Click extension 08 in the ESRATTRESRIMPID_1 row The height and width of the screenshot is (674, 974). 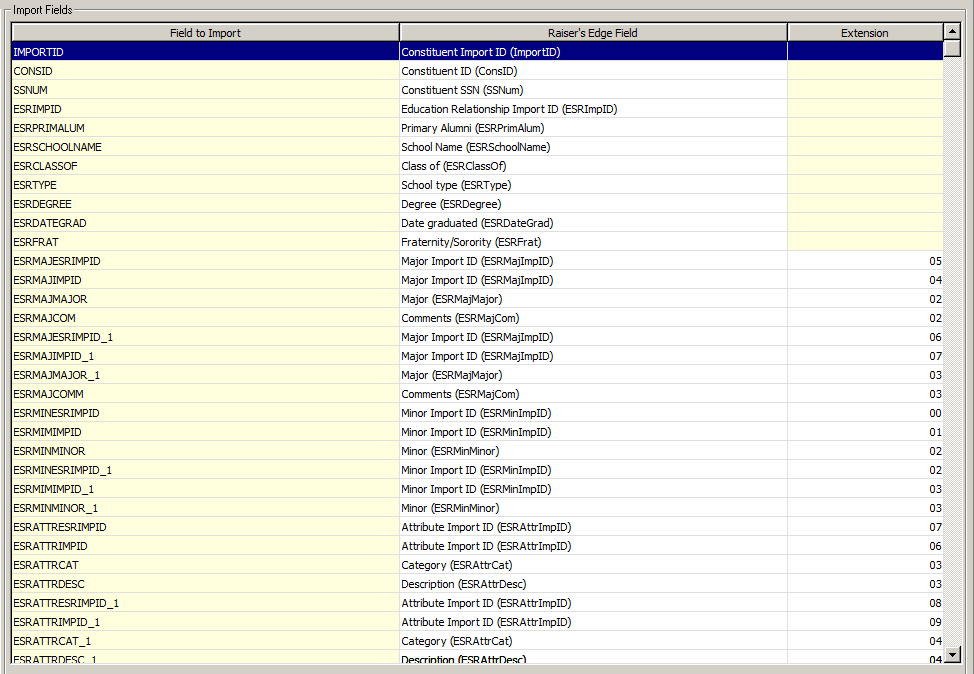[865, 603]
